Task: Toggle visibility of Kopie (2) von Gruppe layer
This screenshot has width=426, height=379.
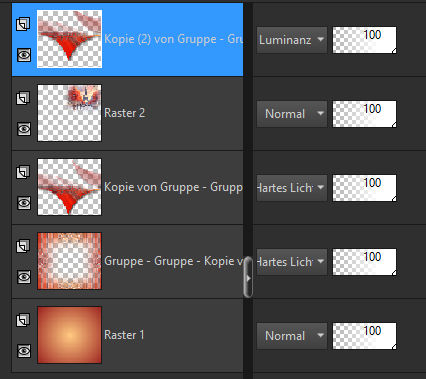Action: click(24, 55)
